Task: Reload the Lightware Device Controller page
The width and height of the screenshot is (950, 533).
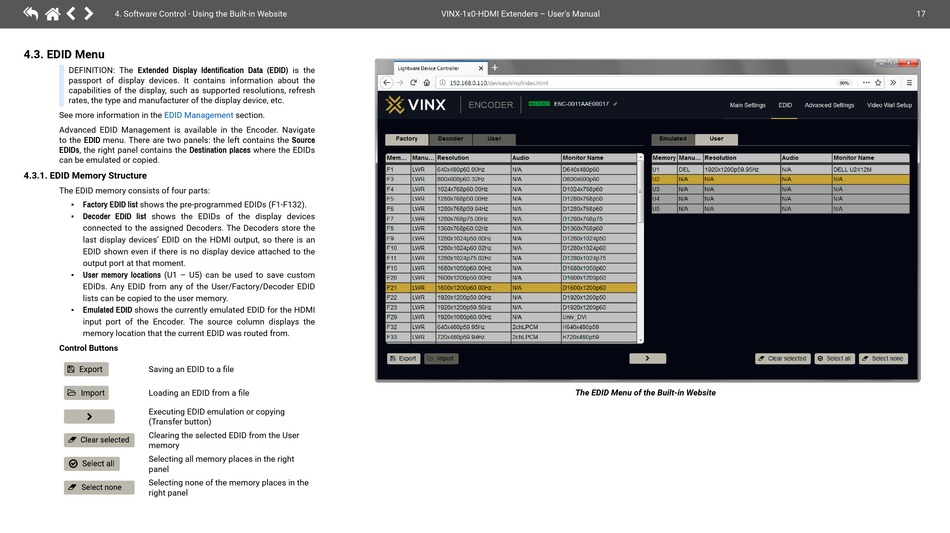Action: (413, 82)
